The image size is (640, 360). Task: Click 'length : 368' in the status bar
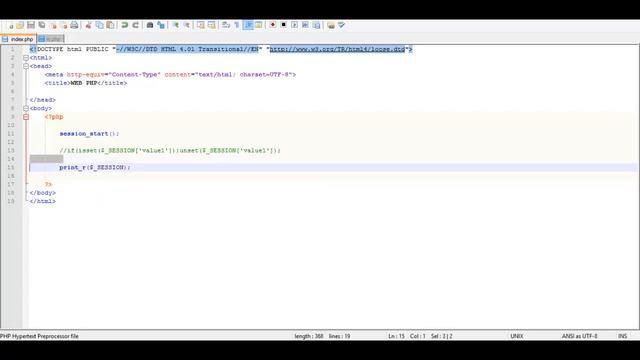click(309, 336)
